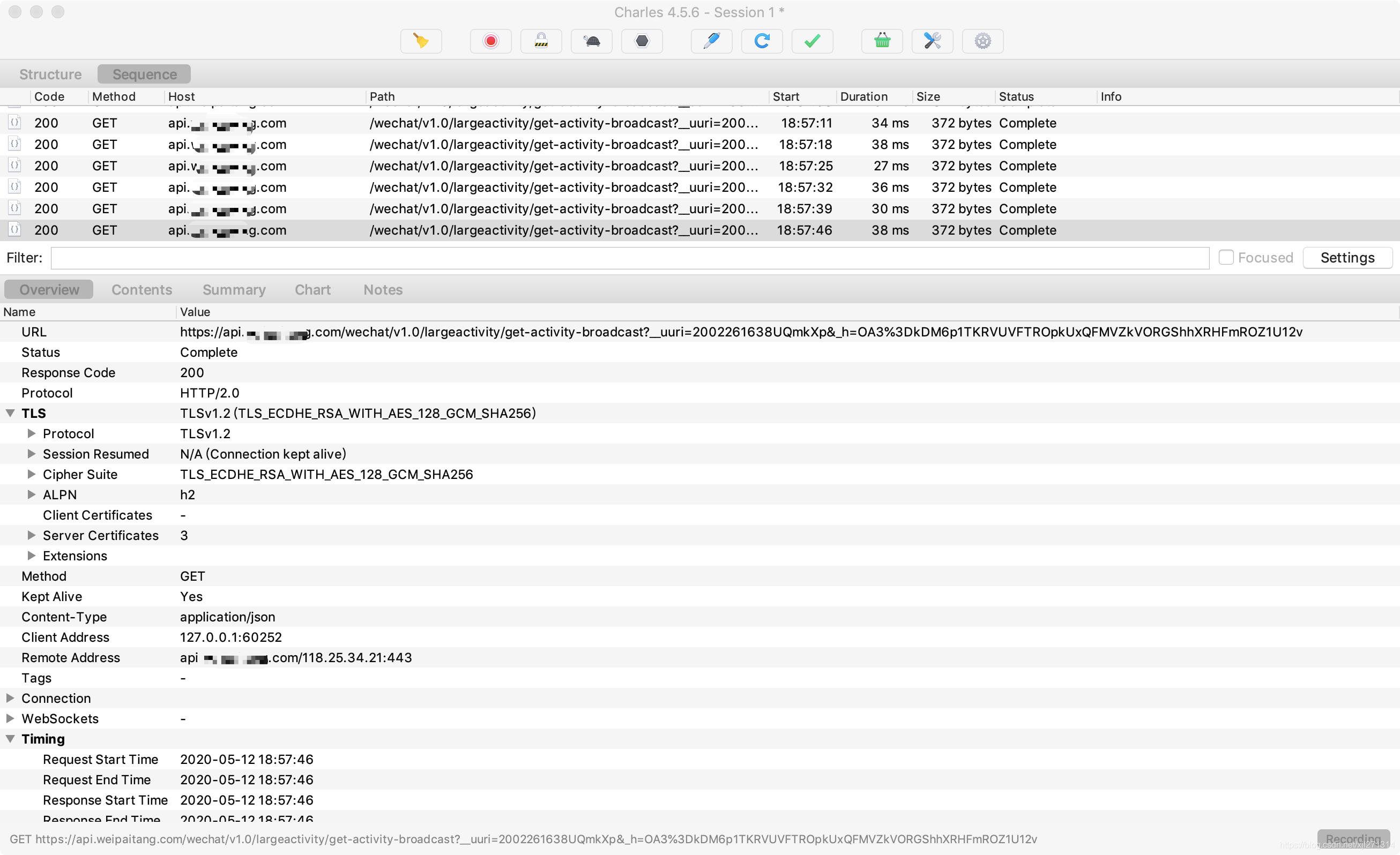Expand the Connection section
Image resolution: width=1400 pixels, height=855 pixels.
pos(10,697)
